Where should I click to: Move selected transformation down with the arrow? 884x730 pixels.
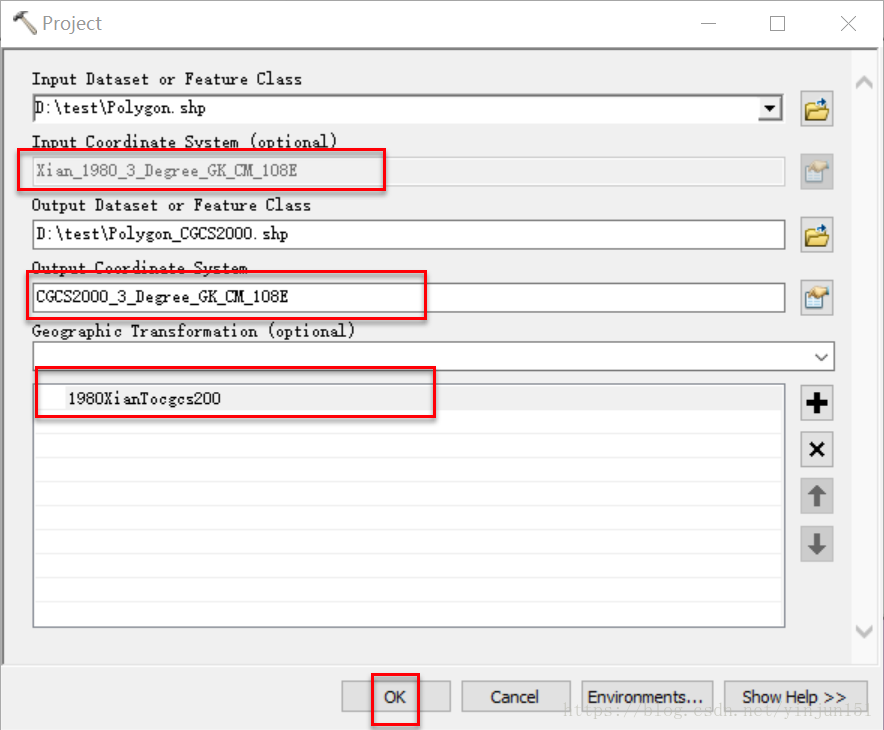816,545
